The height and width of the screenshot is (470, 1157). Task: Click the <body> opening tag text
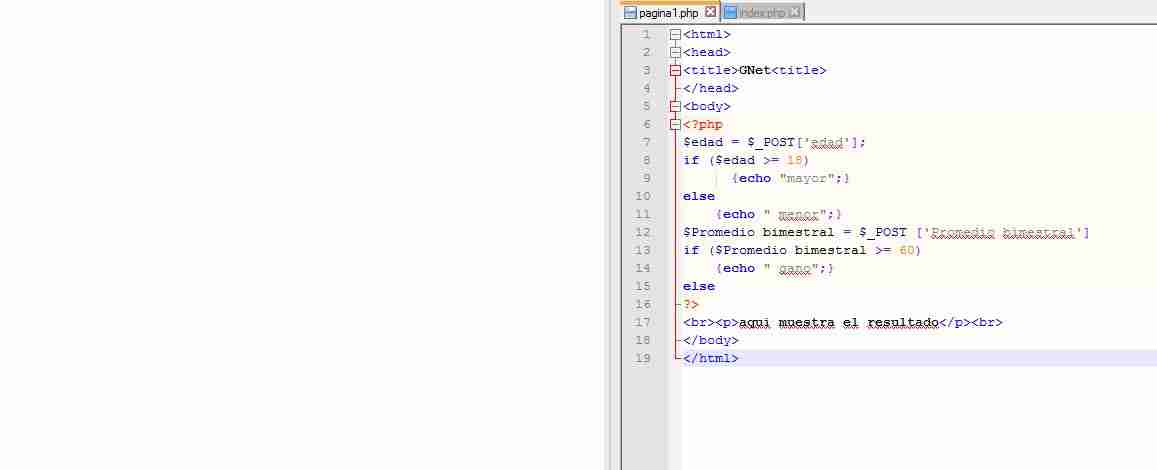707,107
